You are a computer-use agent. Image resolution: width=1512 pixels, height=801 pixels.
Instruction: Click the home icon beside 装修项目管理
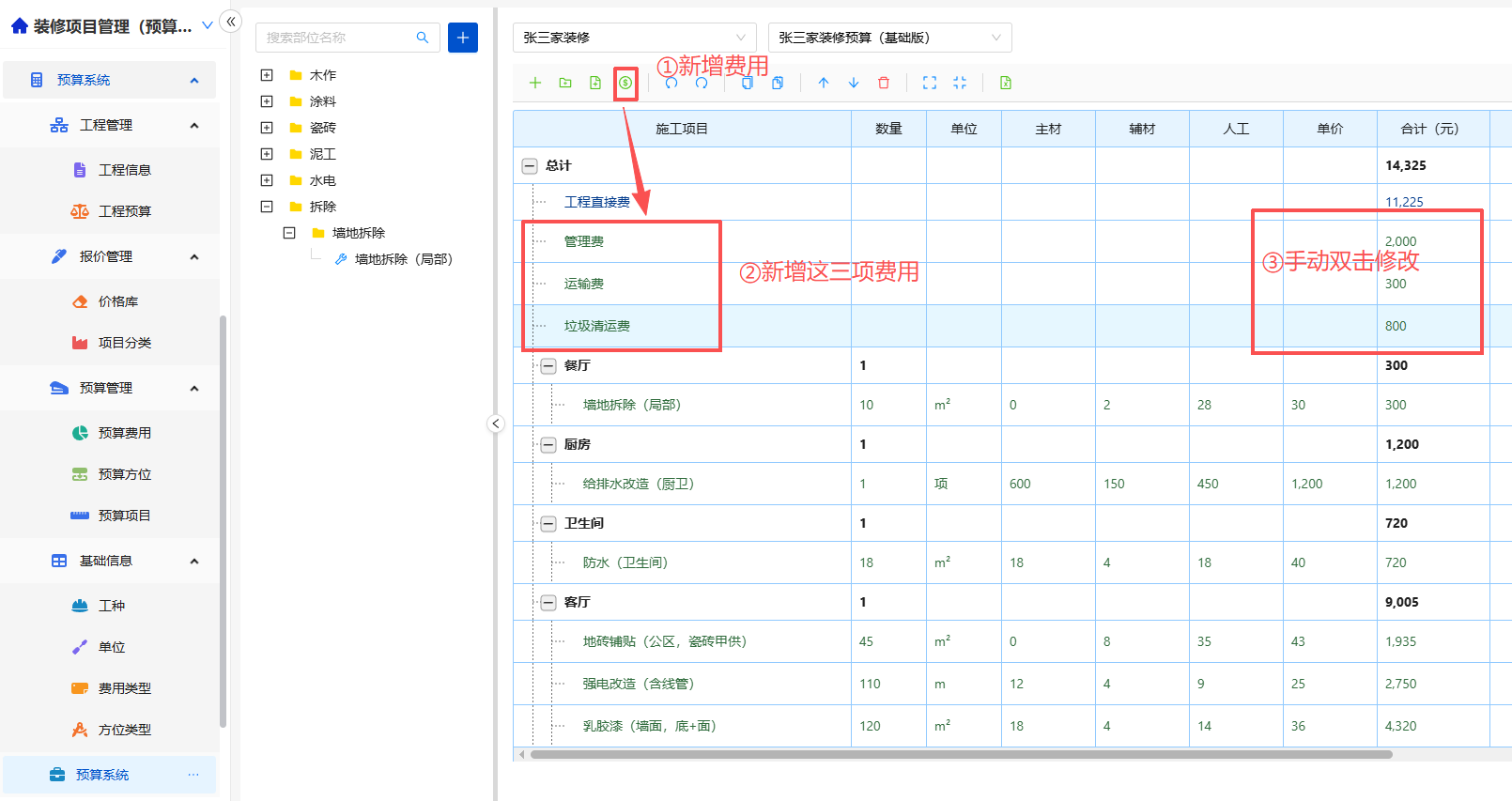tap(20, 26)
